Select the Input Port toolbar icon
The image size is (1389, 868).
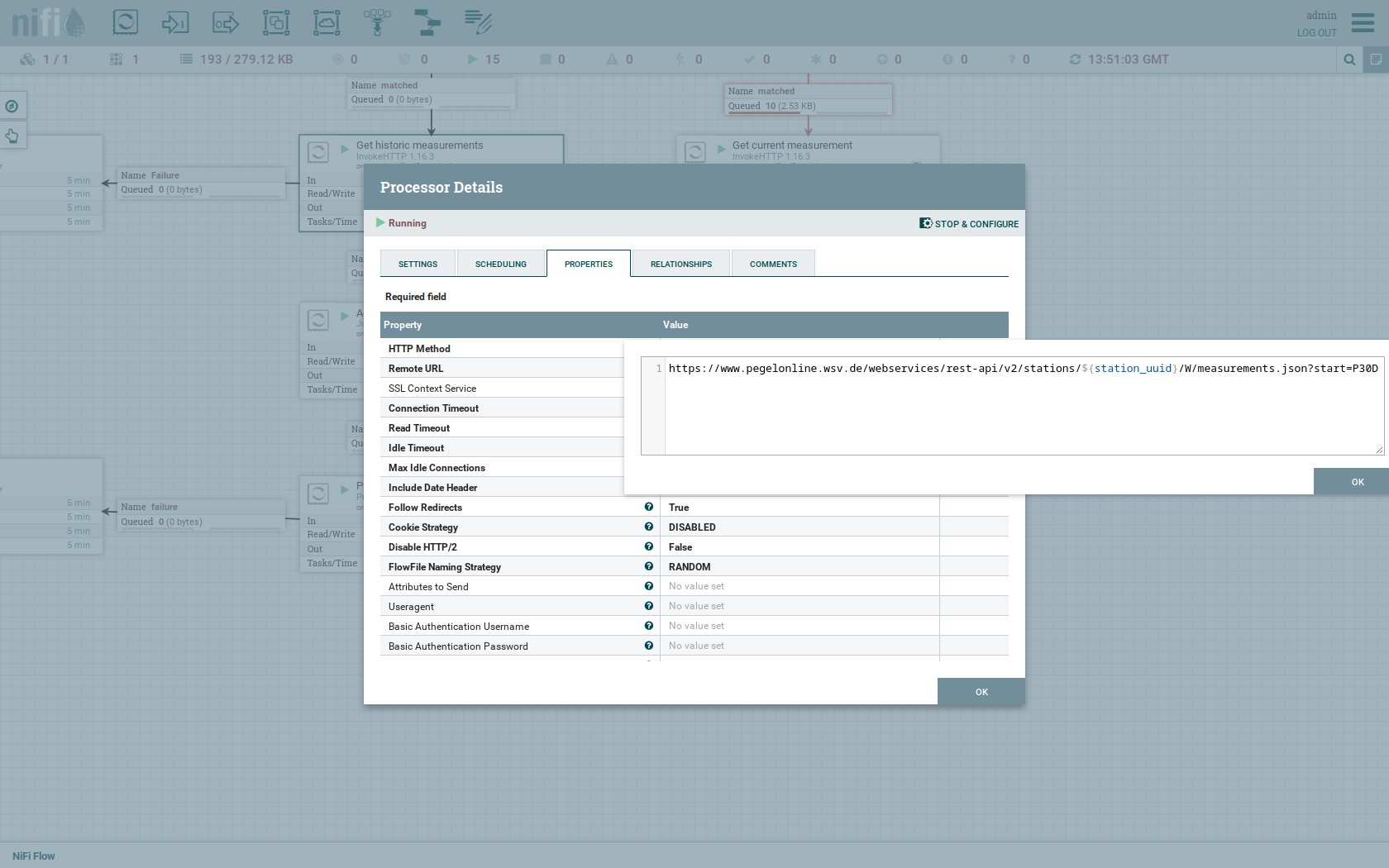pyautogui.click(x=175, y=22)
